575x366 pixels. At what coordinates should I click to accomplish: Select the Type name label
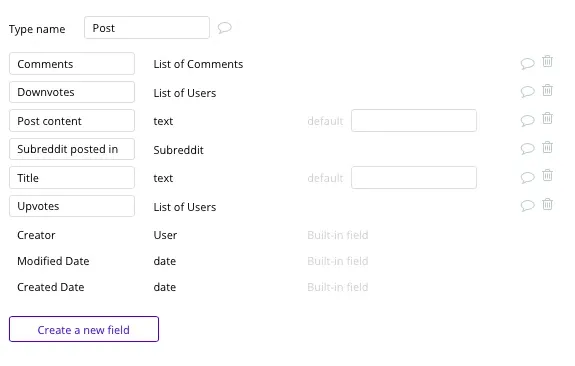click(x=37, y=29)
